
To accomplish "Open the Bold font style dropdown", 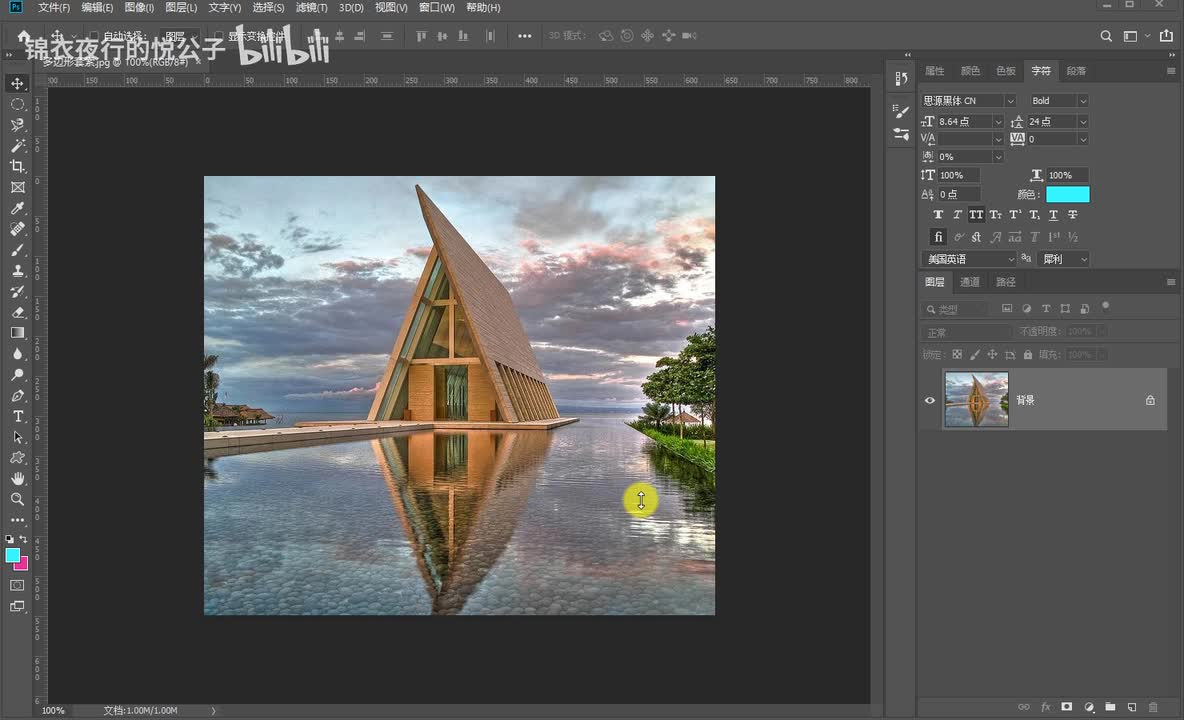I will (1083, 101).
